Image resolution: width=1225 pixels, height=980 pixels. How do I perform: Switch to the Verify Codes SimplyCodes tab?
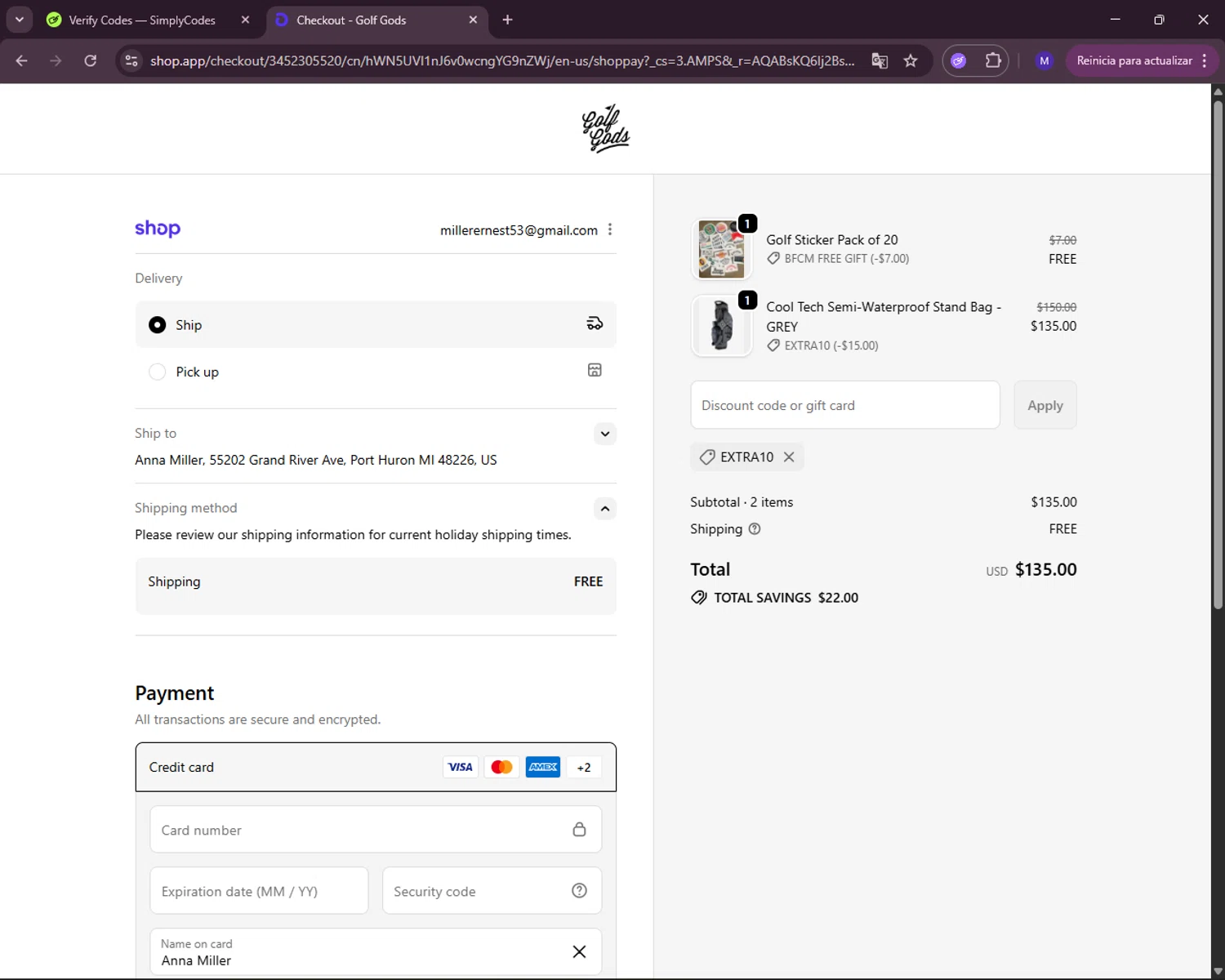pyautogui.click(x=142, y=20)
